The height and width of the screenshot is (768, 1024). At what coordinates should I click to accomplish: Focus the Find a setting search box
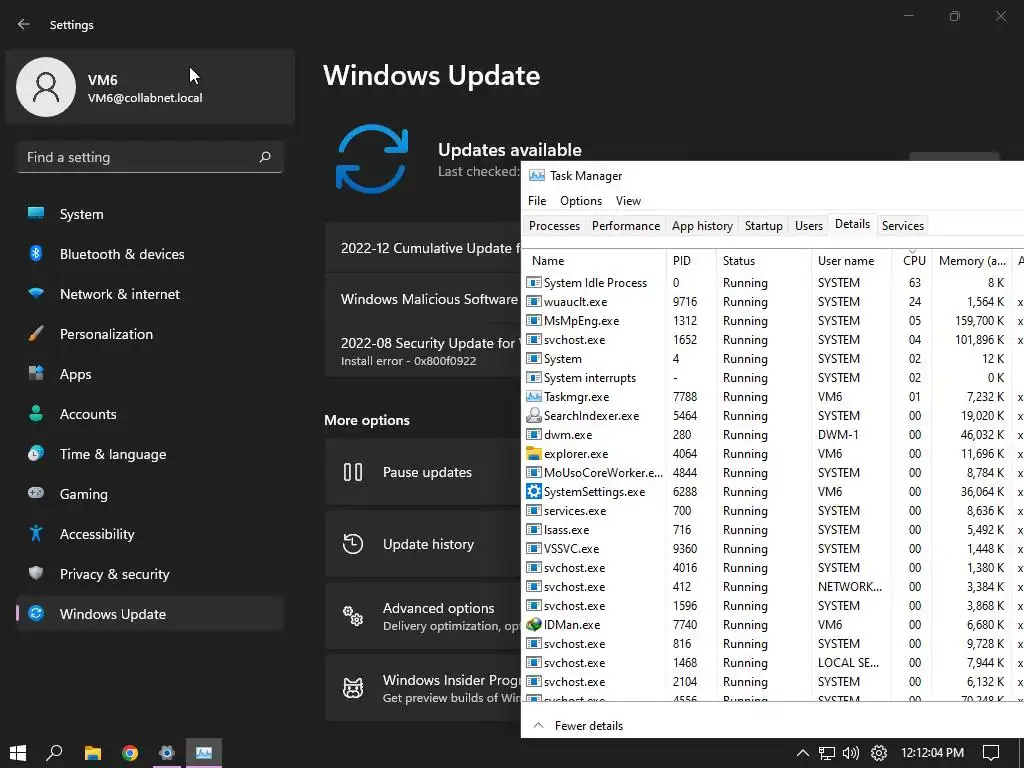(150, 157)
